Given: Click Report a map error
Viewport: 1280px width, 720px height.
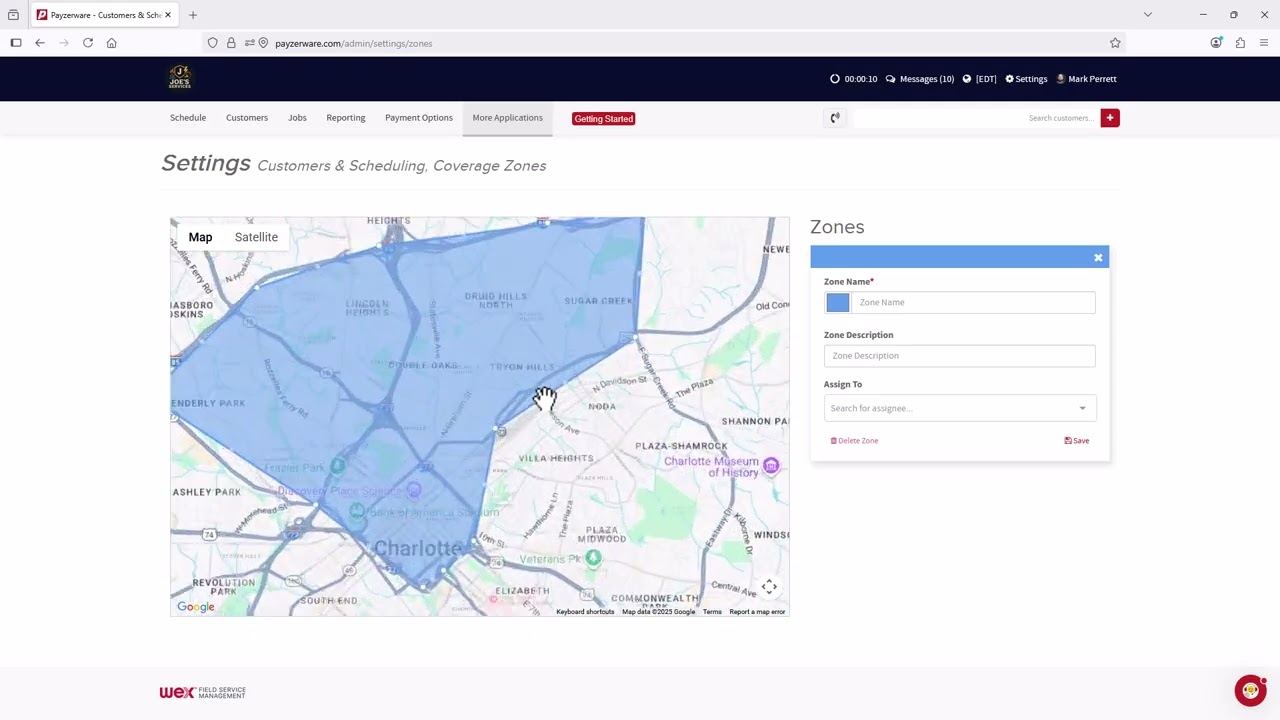Looking at the screenshot, I should pyautogui.click(x=757, y=612).
